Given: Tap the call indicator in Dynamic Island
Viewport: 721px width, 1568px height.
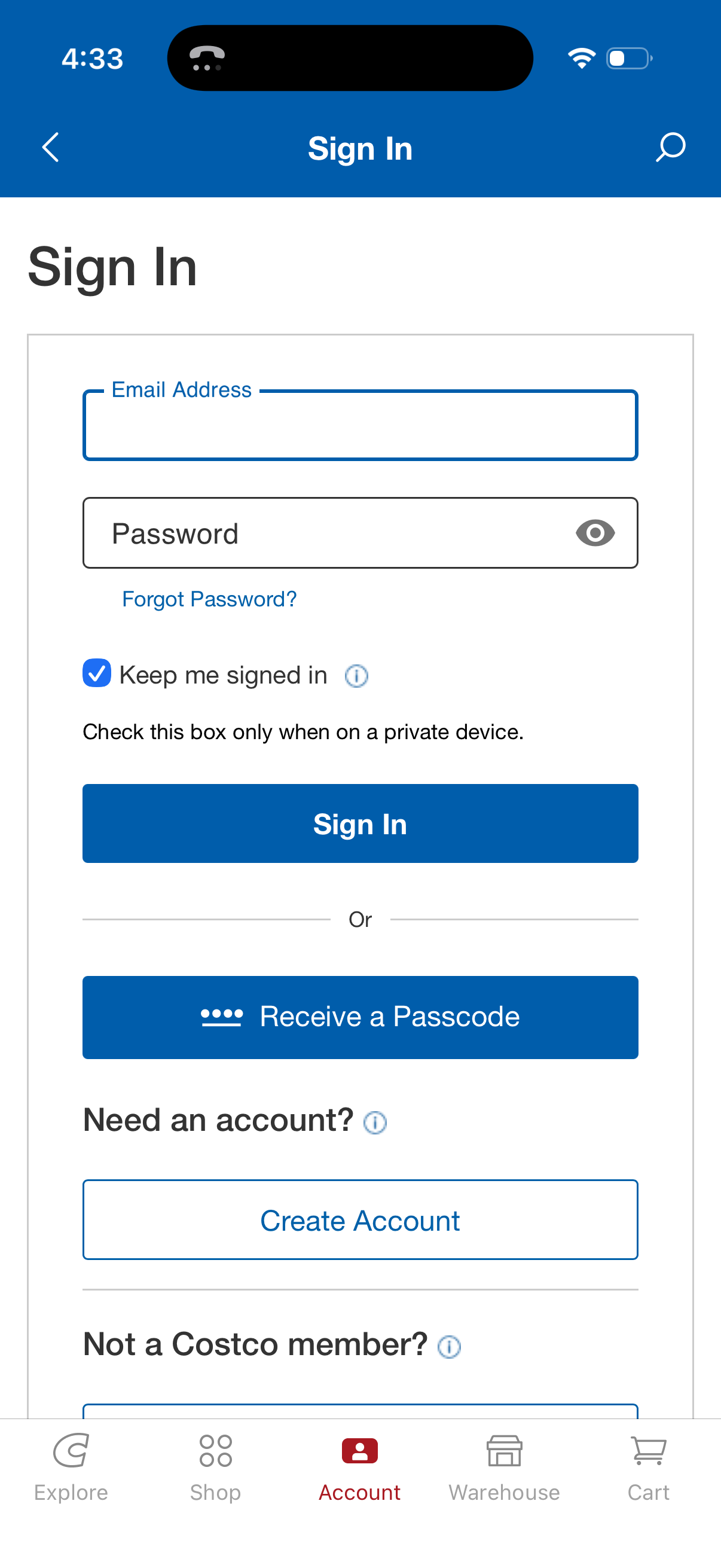Looking at the screenshot, I should click(207, 59).
